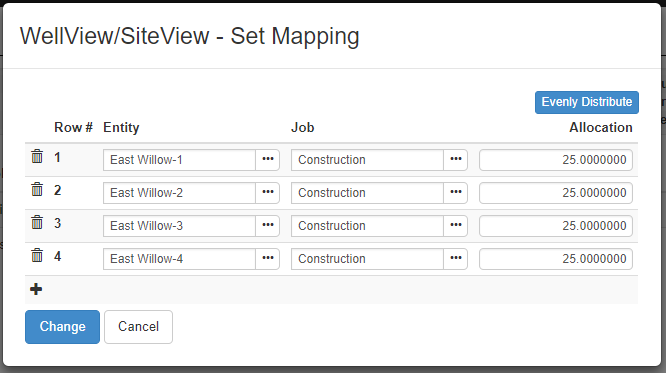The image size is (666, 373).
Task: Select the East Willow-2 entity field
Action: pyautogui.click(x=179, y=193)
